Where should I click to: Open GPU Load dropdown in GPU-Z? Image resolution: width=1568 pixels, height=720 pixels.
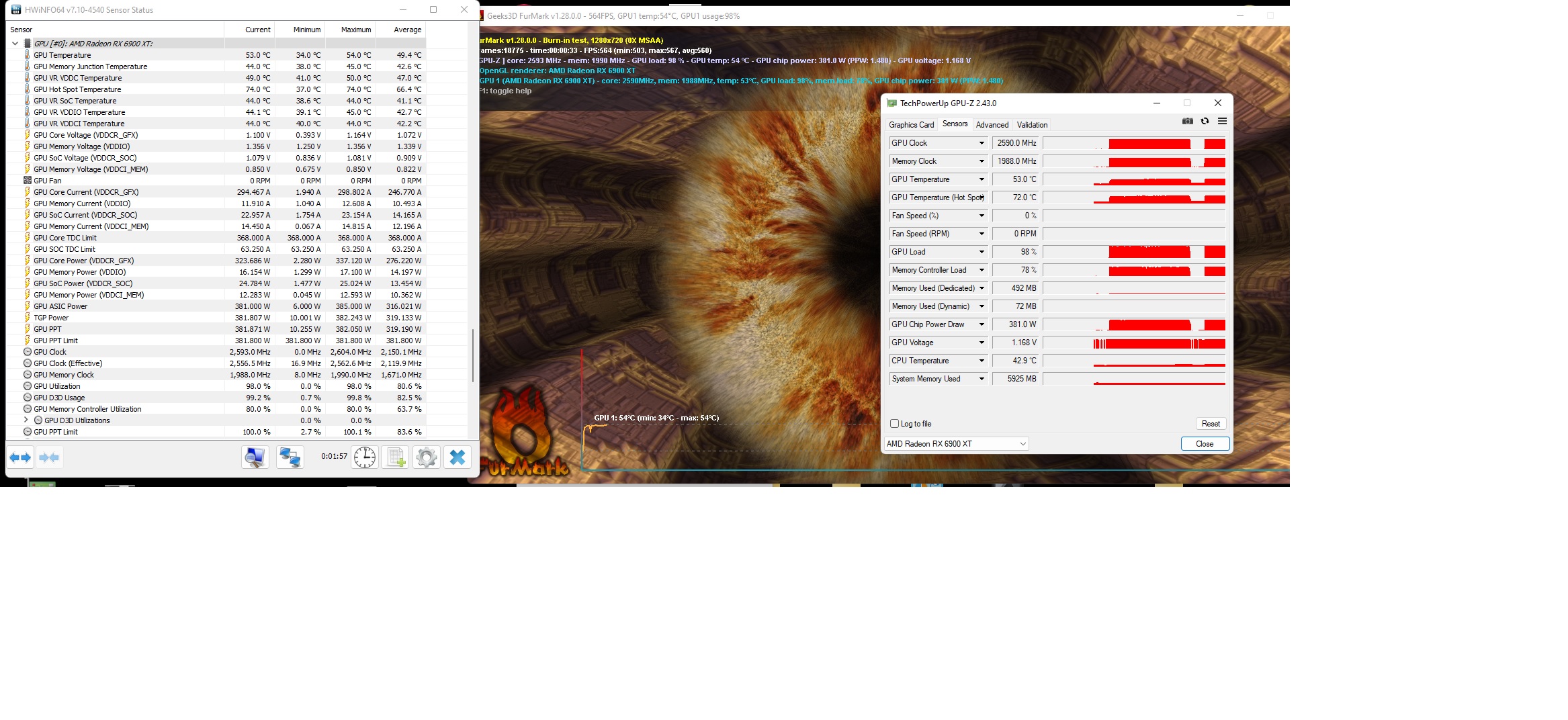coord(982,252)
